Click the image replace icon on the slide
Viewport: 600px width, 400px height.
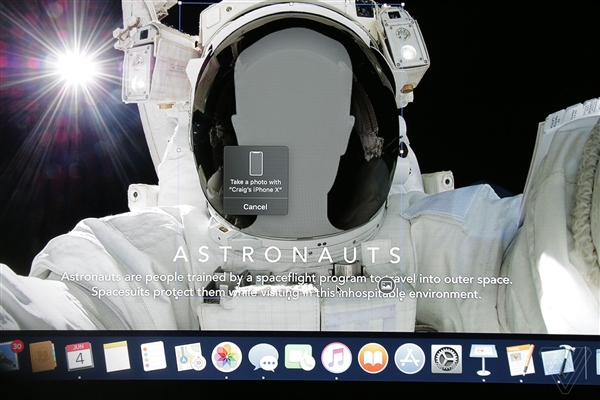click(386, 286)
